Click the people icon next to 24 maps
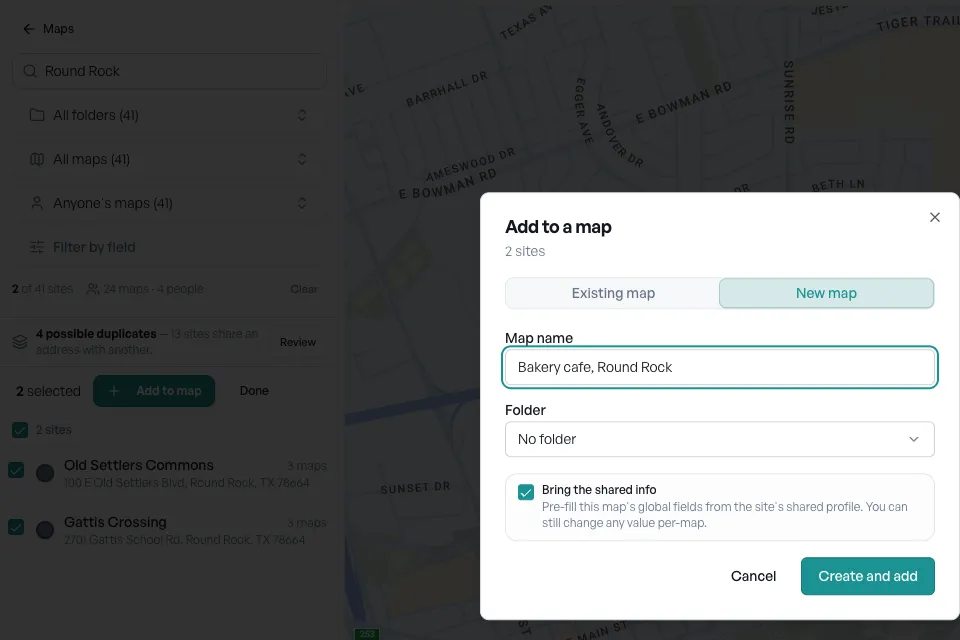The image size is (960, 640). click(x=93, y=289)
